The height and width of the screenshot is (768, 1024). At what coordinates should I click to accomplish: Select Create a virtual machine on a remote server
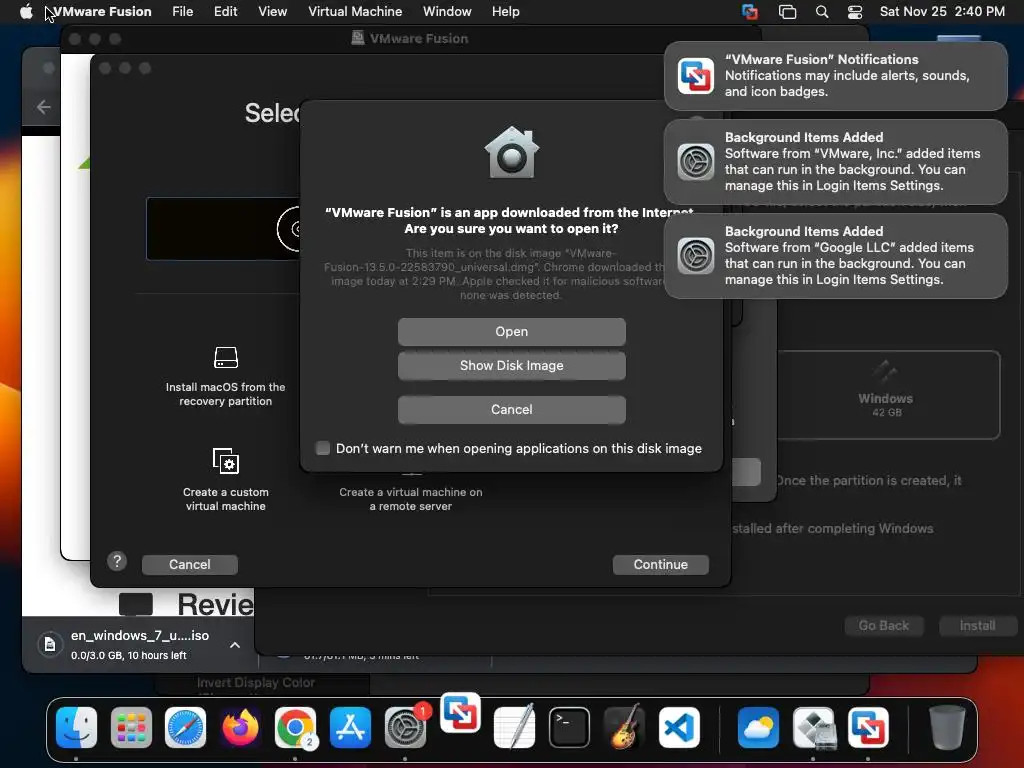pos(411,499)
